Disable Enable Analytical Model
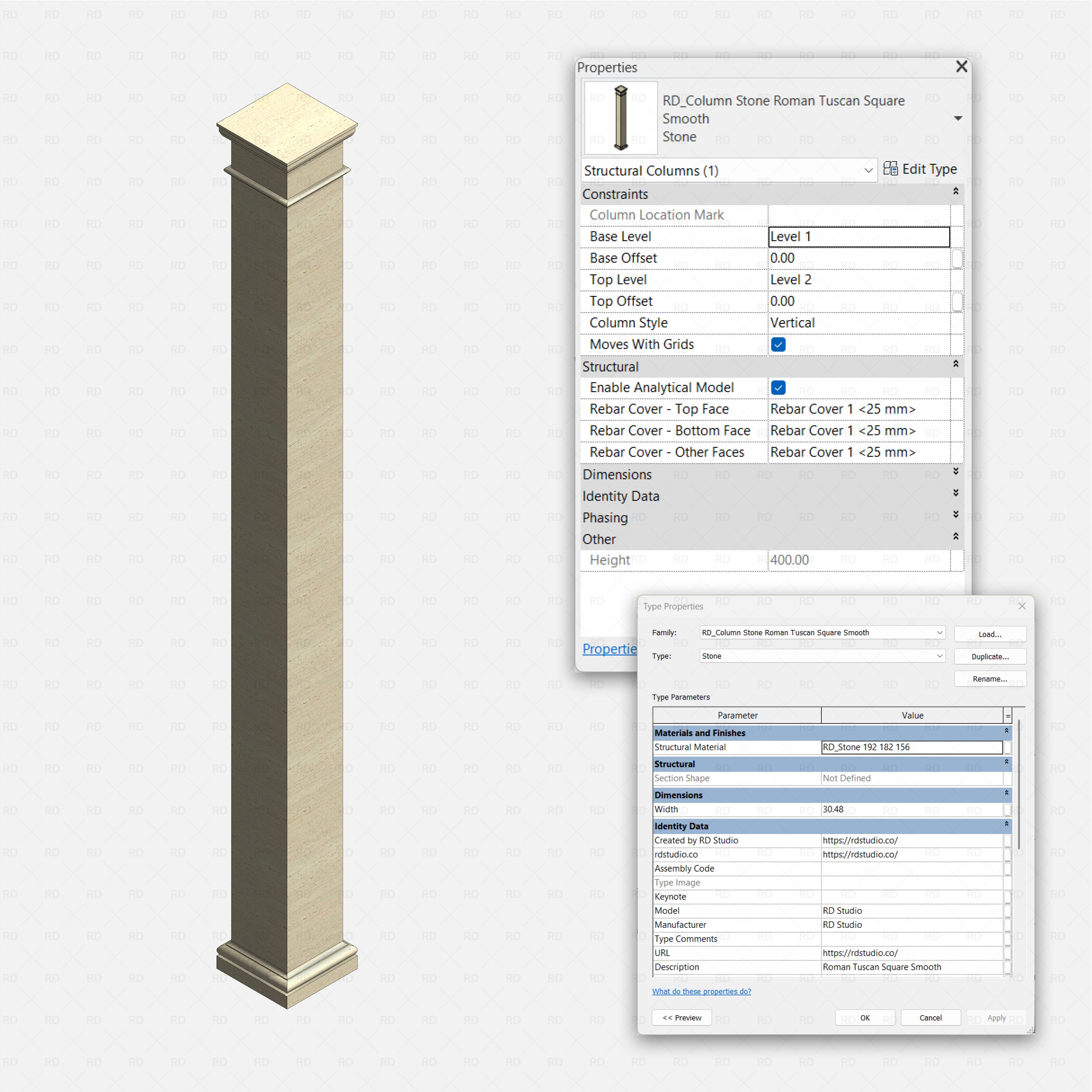 [778, 388]
